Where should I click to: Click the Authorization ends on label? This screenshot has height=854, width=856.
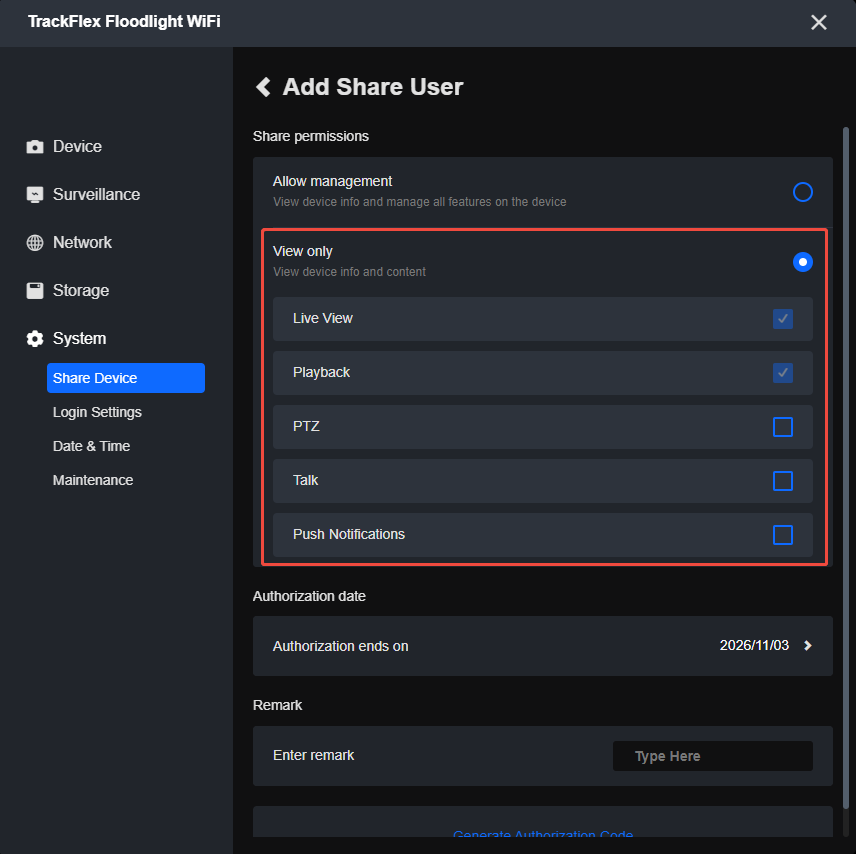click(x=340, y=647)
